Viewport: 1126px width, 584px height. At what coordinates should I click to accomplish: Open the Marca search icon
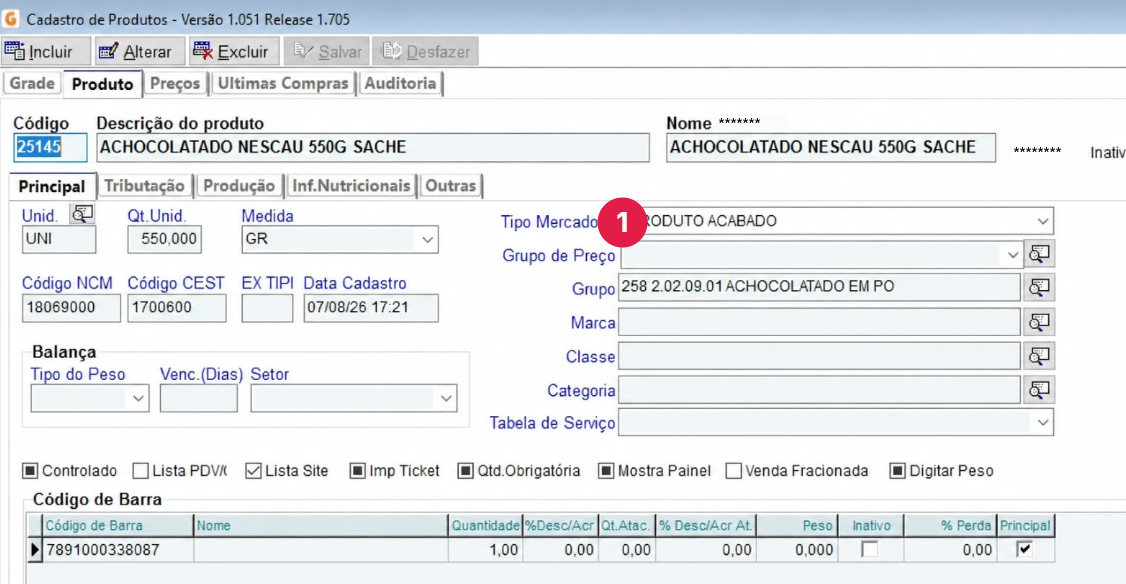click(x=1038, y=322)
